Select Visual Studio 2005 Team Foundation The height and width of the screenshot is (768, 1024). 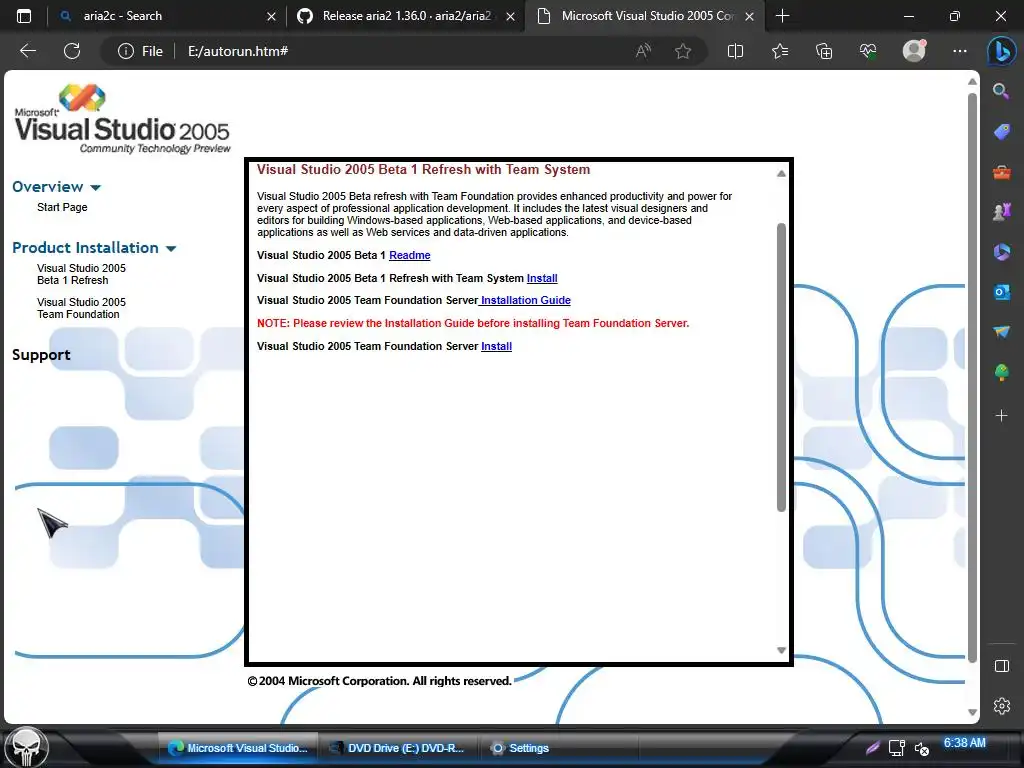(x=81, y=308)
